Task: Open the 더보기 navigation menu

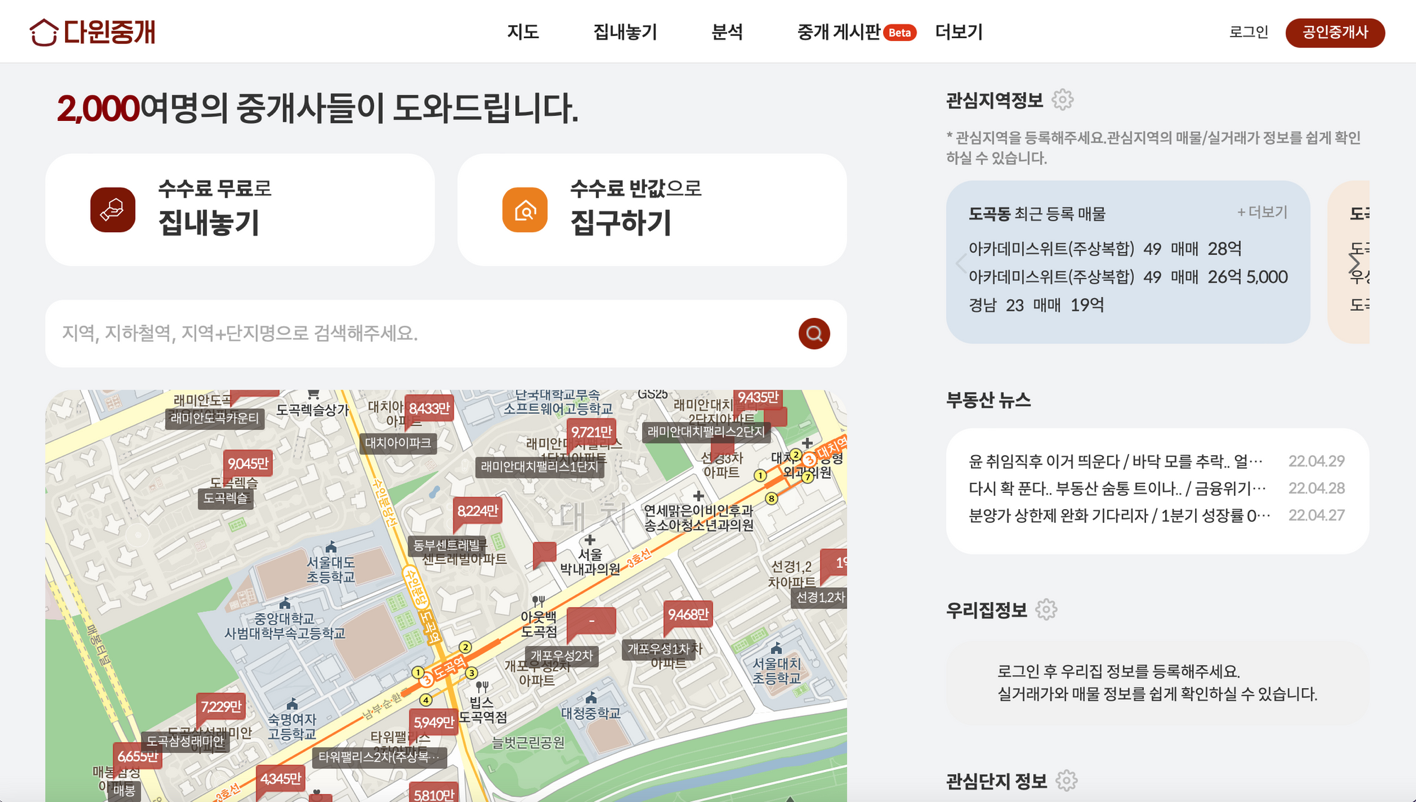Action: coord(958,31)
